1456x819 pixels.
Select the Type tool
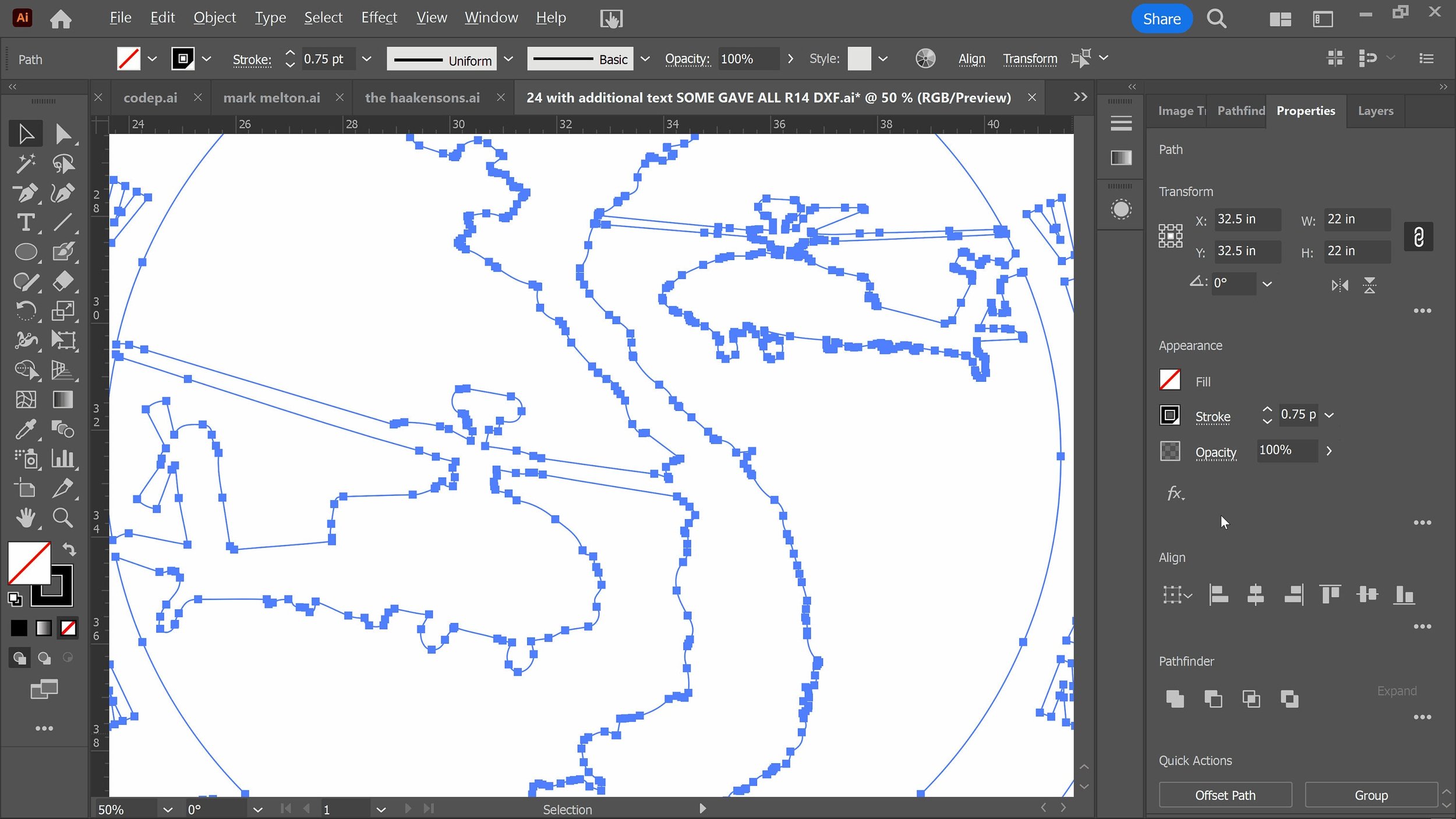click(x=26, y=222)
